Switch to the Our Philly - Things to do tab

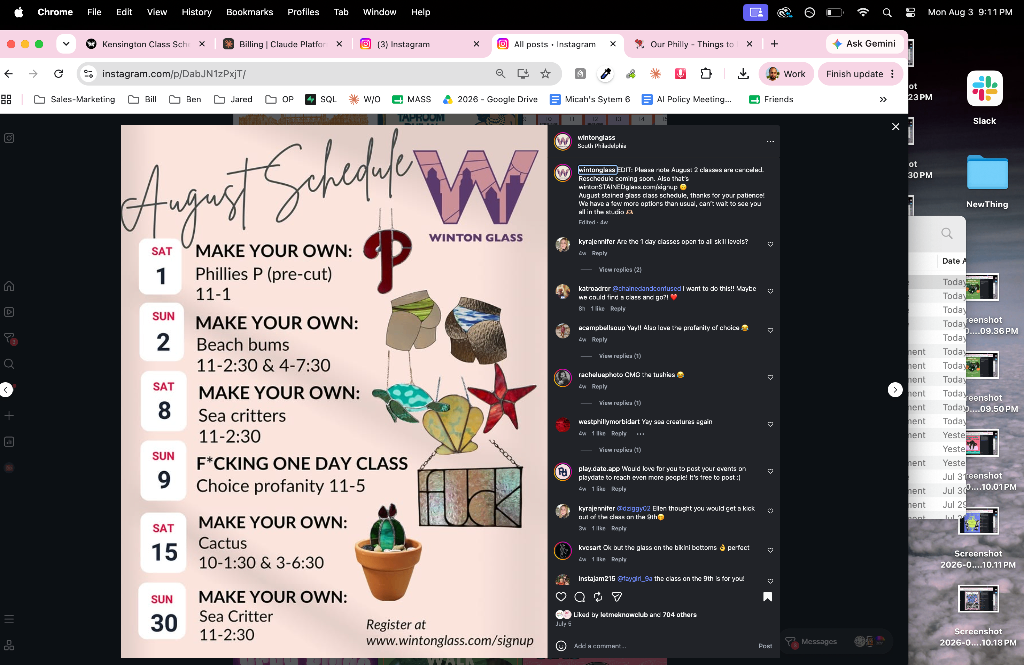(x=692, y=44)
